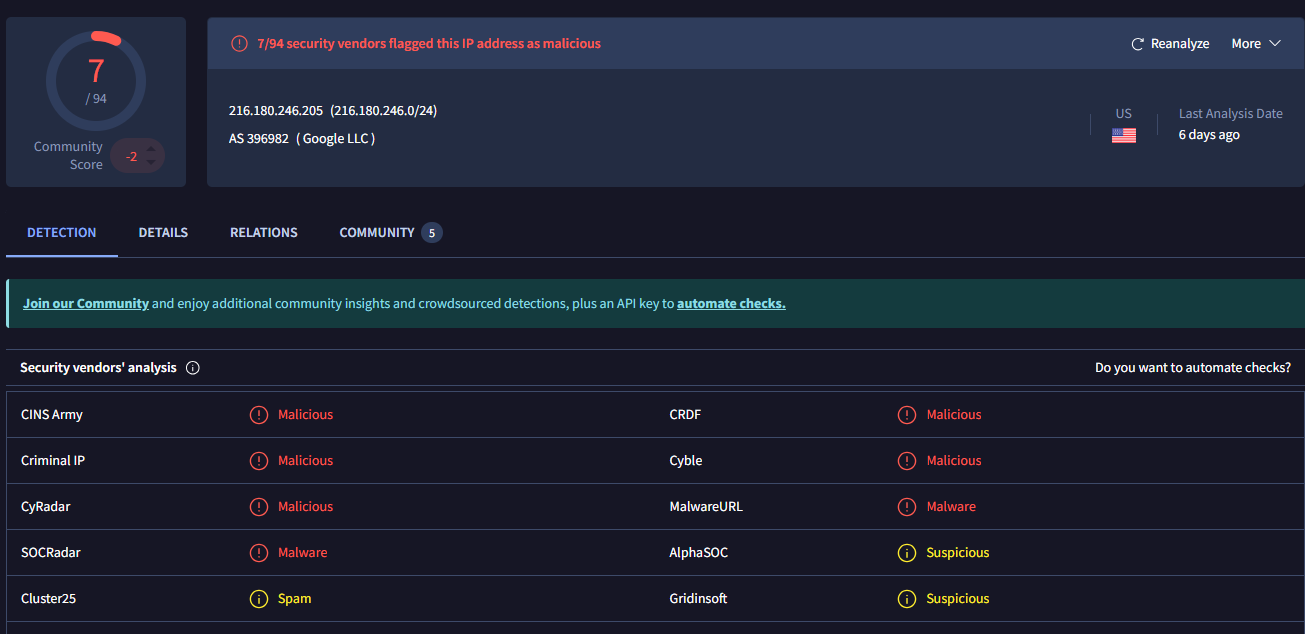
Task: Open the Relations tab
Action: coord(264,233)
